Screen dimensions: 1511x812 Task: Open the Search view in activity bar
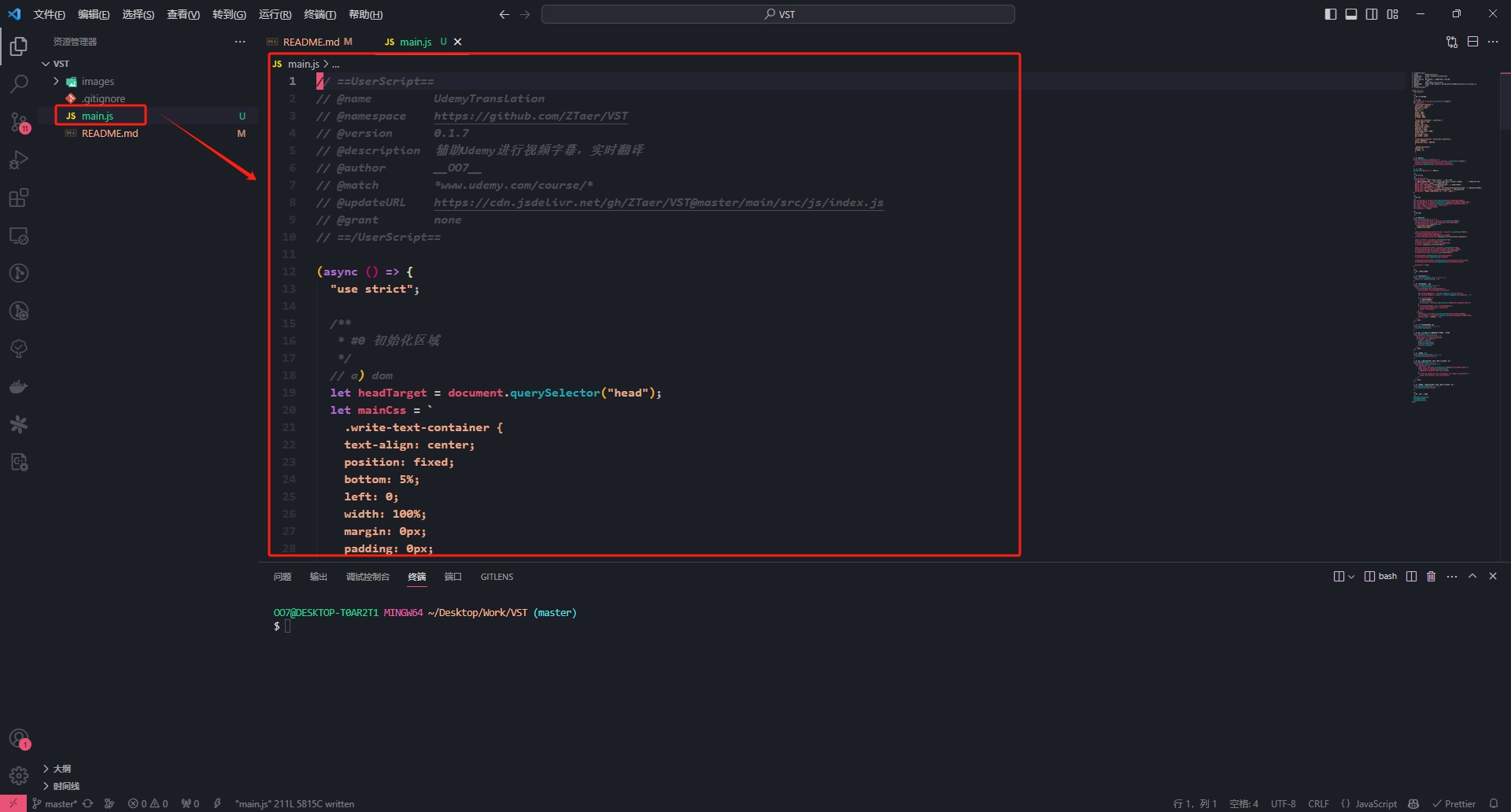(x=19, y=83)
